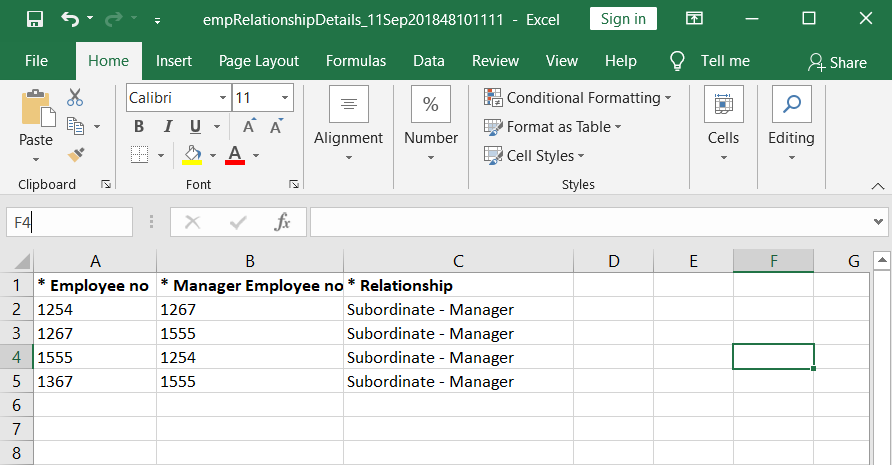
Task: Click the Insert Function fx icon
Action: point(282,222)
